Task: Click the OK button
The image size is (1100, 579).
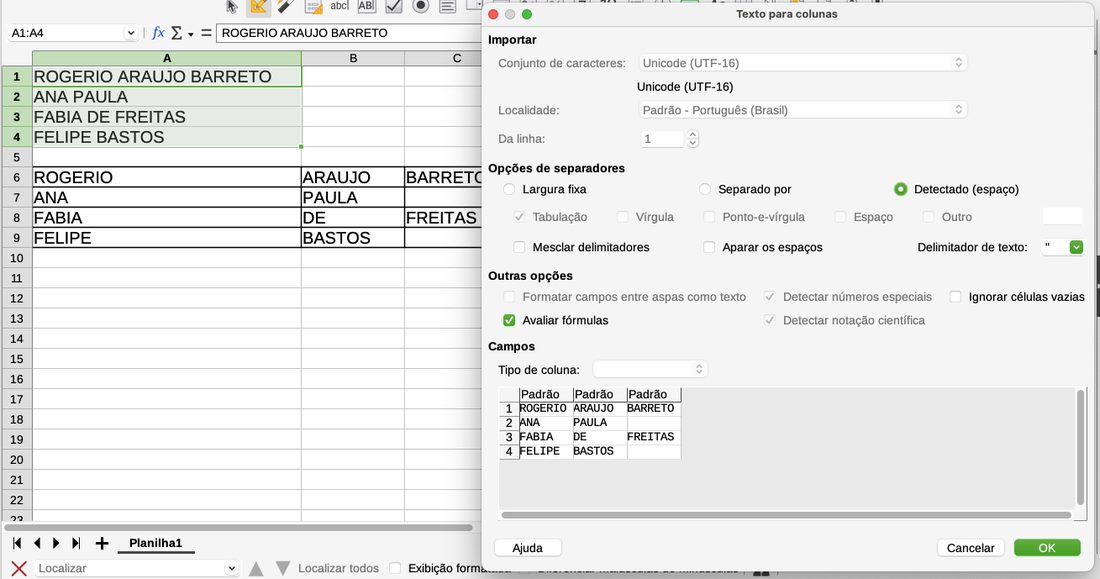Action: pos(1047,547)
